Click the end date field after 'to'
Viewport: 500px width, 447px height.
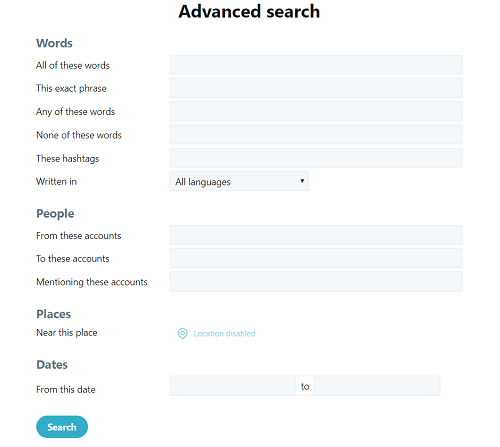point(377,386)
